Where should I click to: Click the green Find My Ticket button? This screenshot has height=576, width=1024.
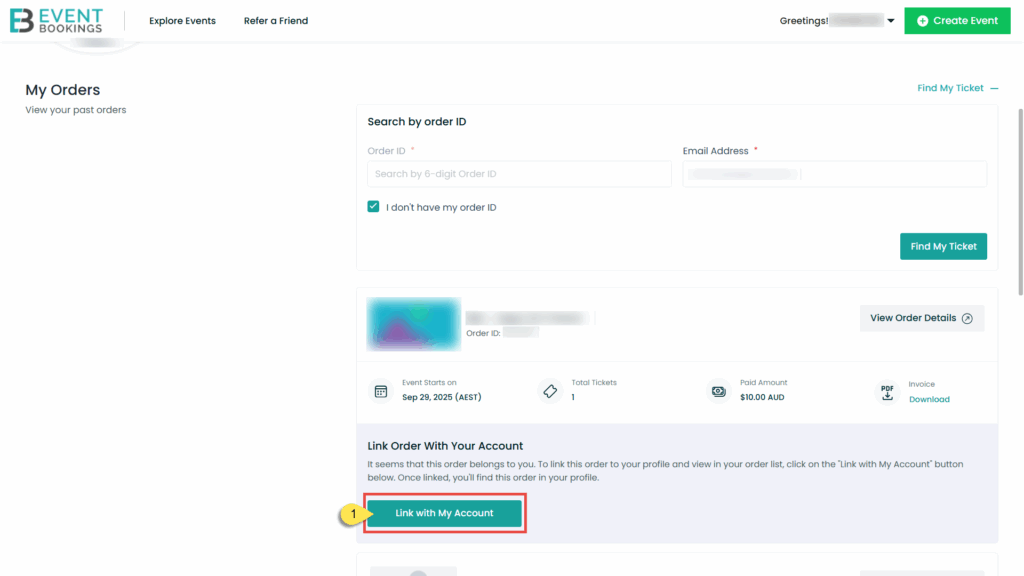pyautogui.click(x=943, y=246)
